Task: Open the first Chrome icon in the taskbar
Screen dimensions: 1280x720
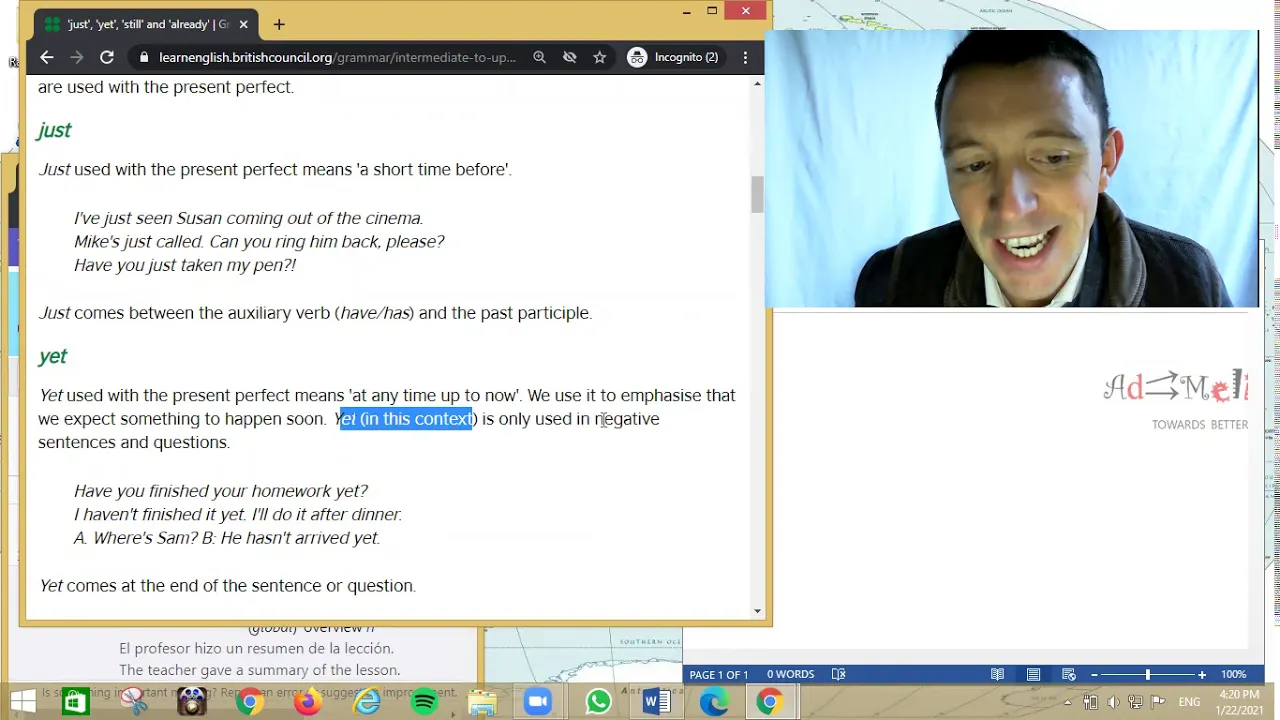Action: [250, 702]
